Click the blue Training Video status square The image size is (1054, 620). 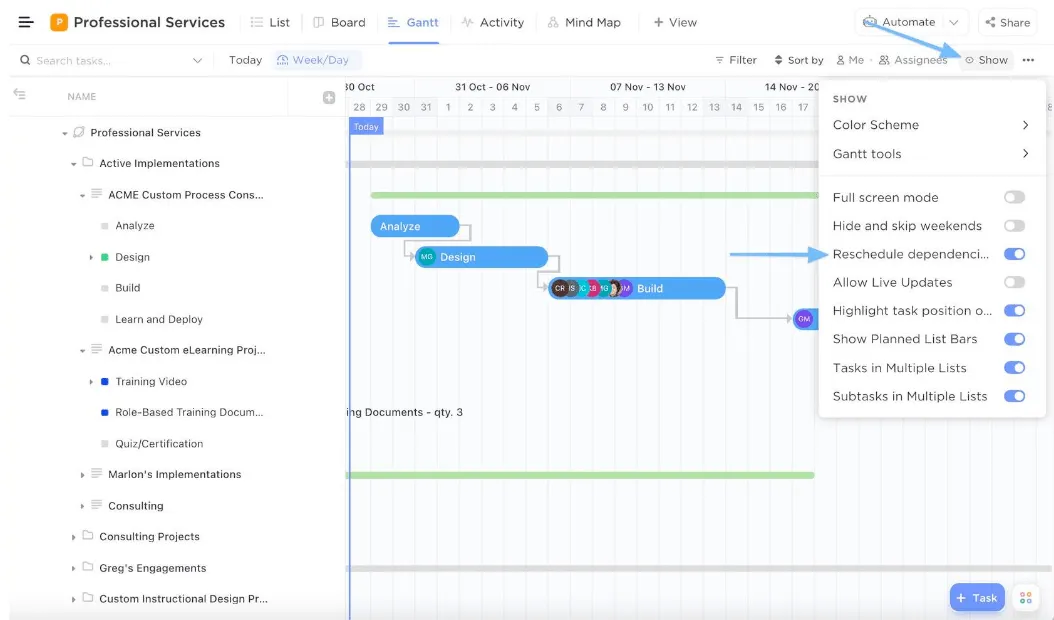(x=104, y=381)
